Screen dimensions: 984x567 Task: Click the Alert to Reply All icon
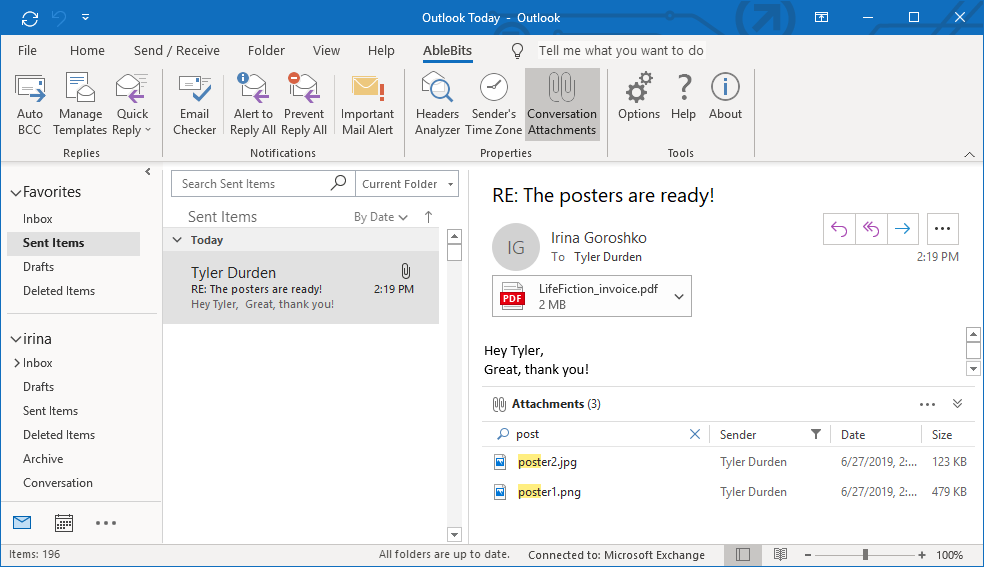point(253,104)
